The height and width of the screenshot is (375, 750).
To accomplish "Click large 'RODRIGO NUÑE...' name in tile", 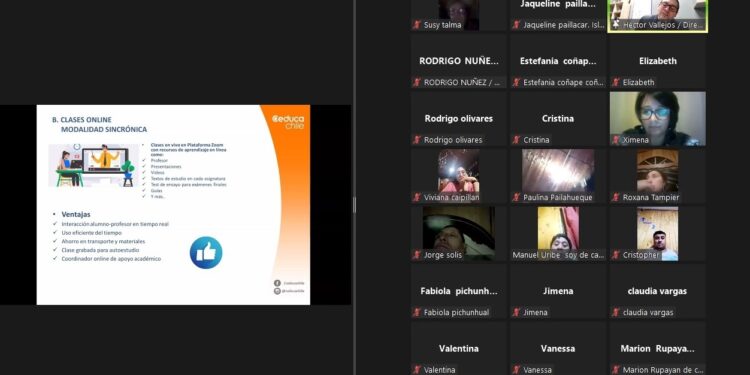I will point(459,61).
